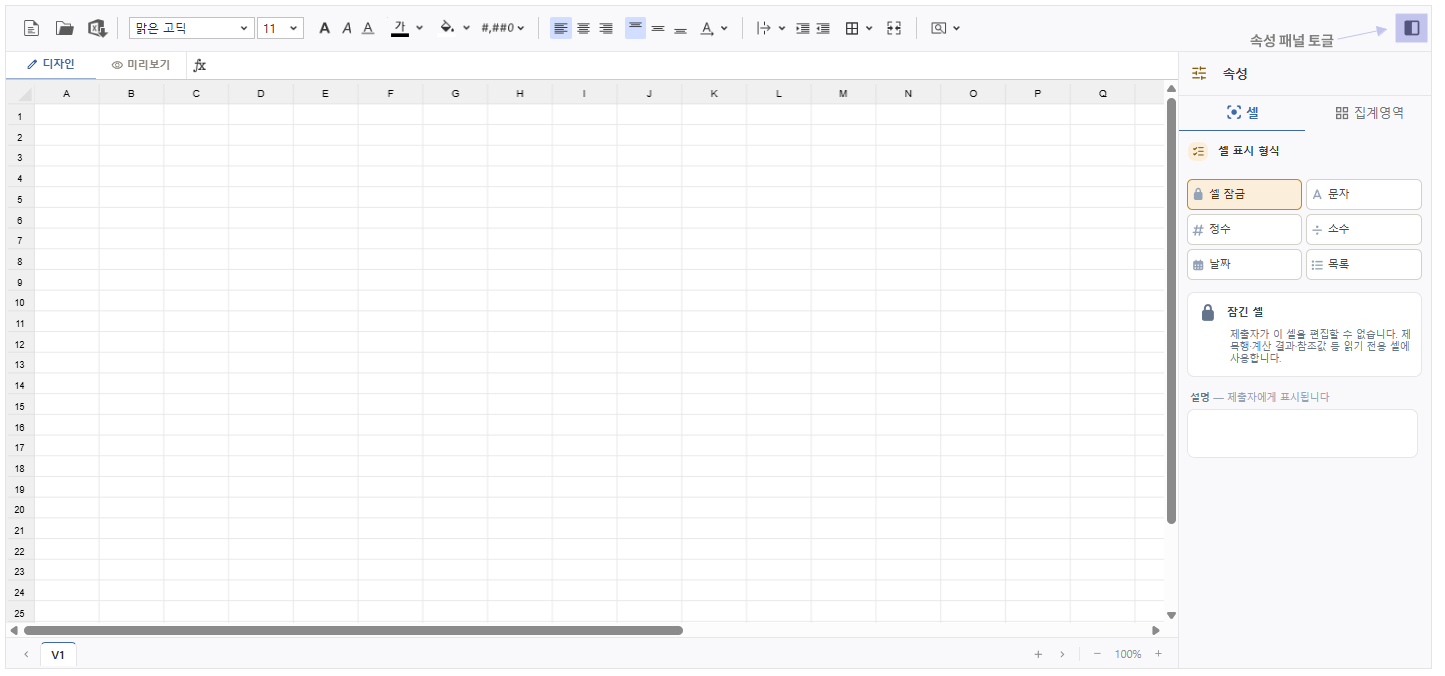Image resolution: width=1445 pixels, height=676 pixels.
Task: Align text to the right
Action: (606, 28)
